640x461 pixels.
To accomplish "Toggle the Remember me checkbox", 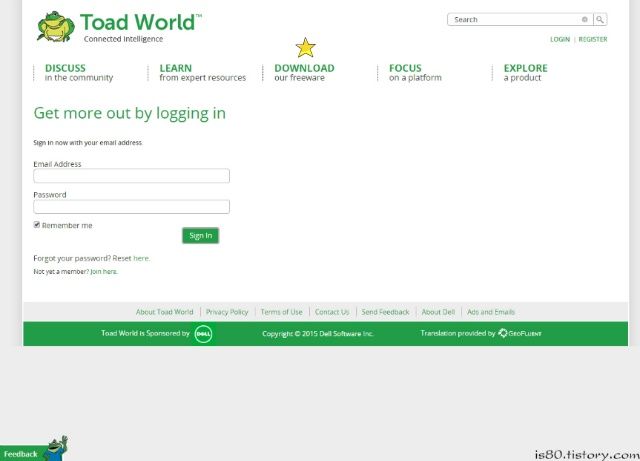I will pyautogui.click(x=37, y=225).
